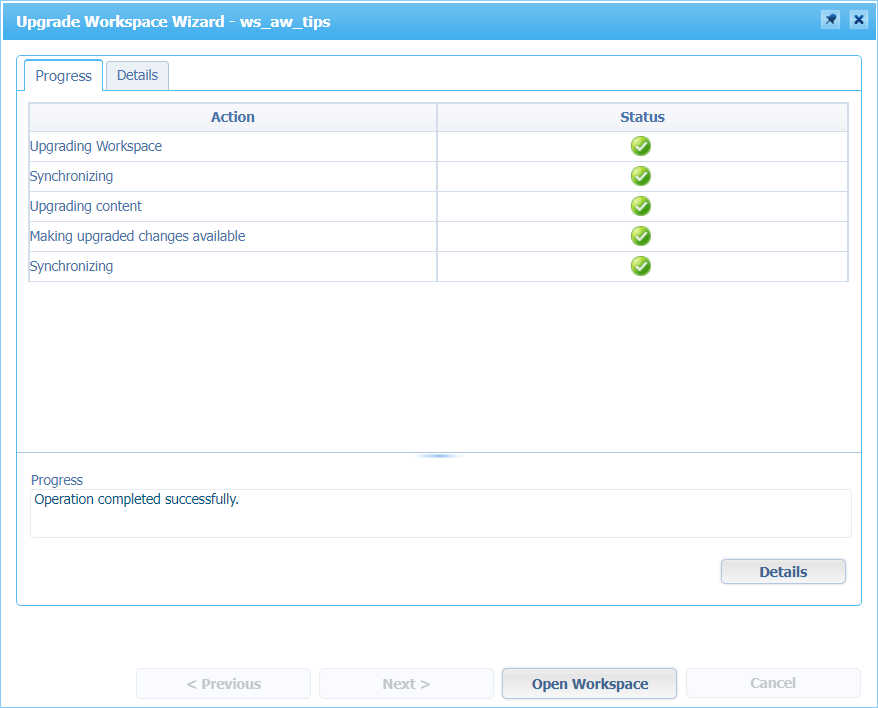878x708 pixels.
Task: Click the Action column header
Action: pos(232,117)
